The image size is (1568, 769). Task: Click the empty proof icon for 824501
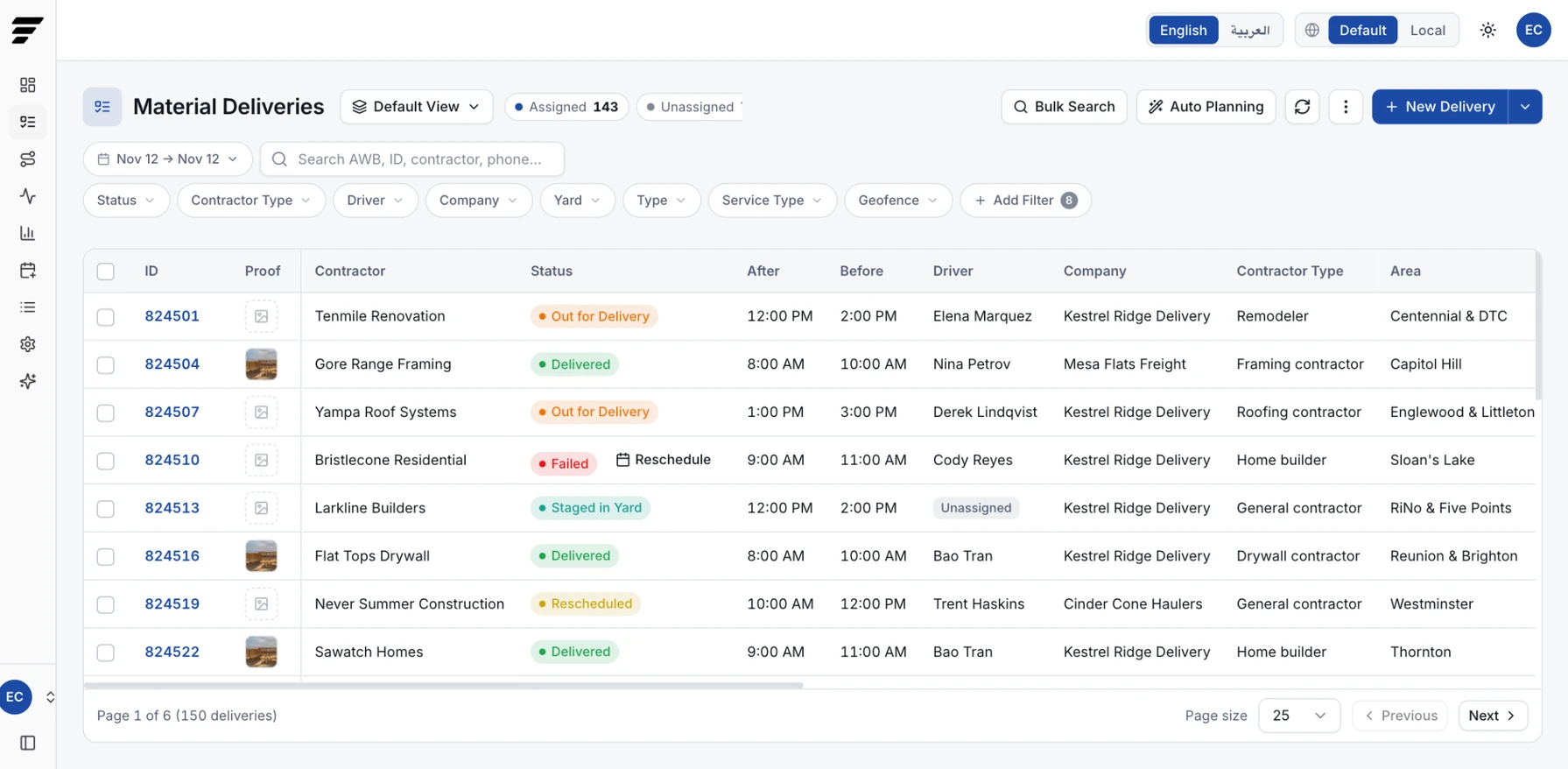coord(261,316)
